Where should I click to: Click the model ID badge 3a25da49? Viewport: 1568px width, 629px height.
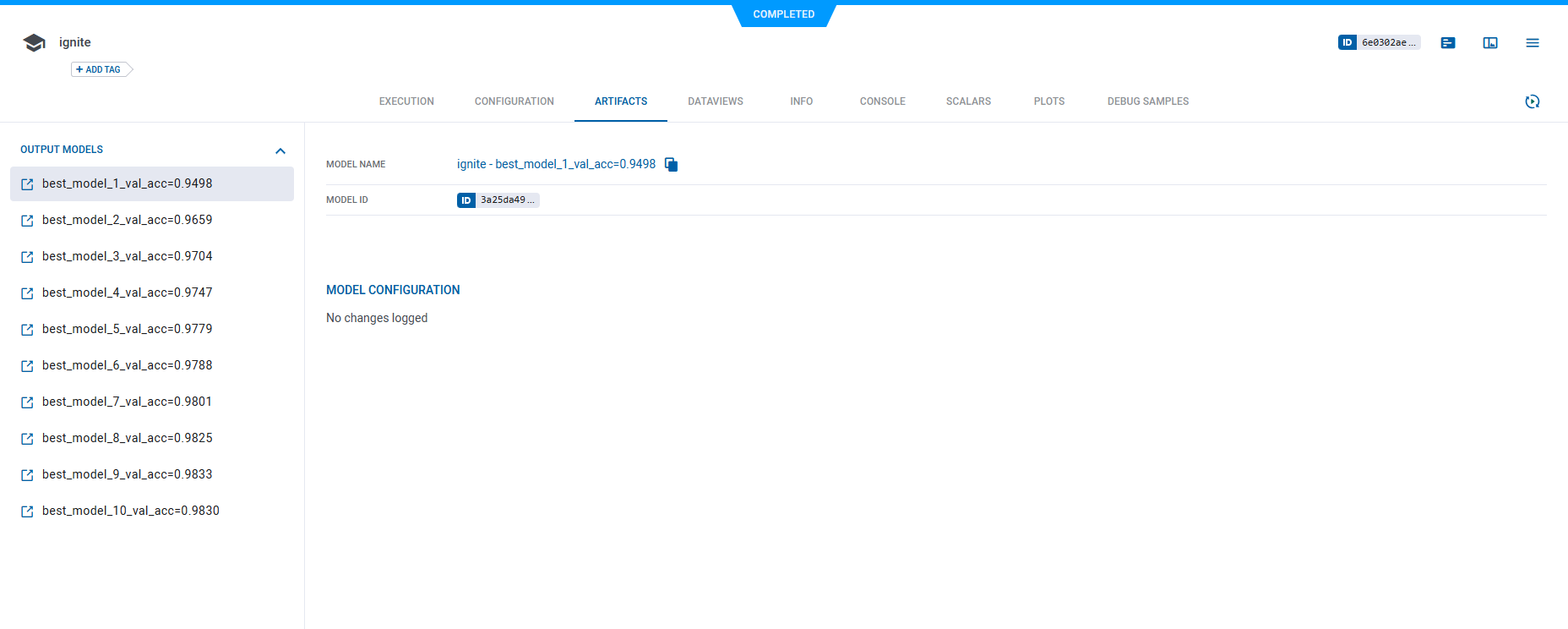(x=498, y=200)
